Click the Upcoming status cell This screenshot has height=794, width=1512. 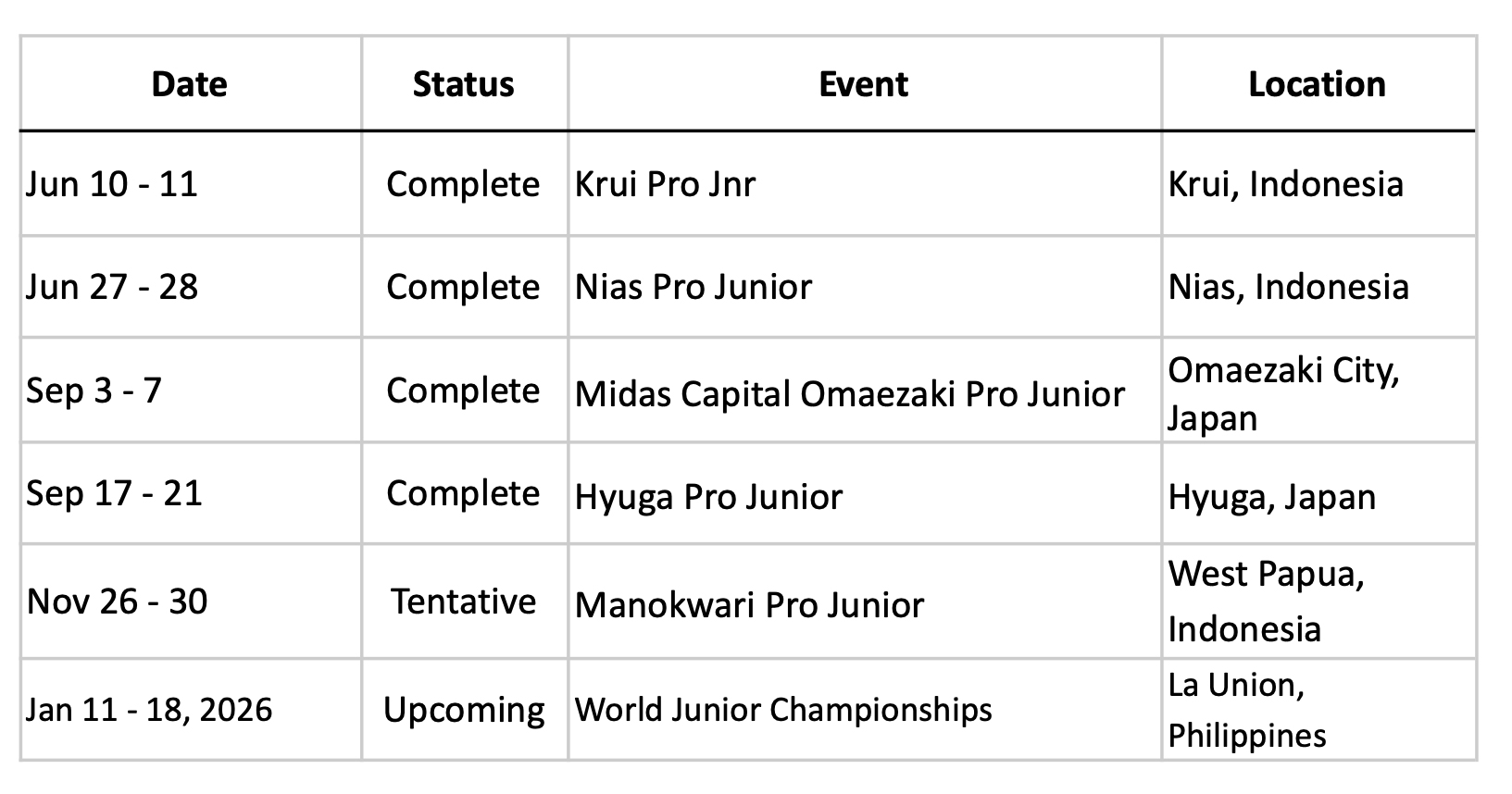[464, 710]
